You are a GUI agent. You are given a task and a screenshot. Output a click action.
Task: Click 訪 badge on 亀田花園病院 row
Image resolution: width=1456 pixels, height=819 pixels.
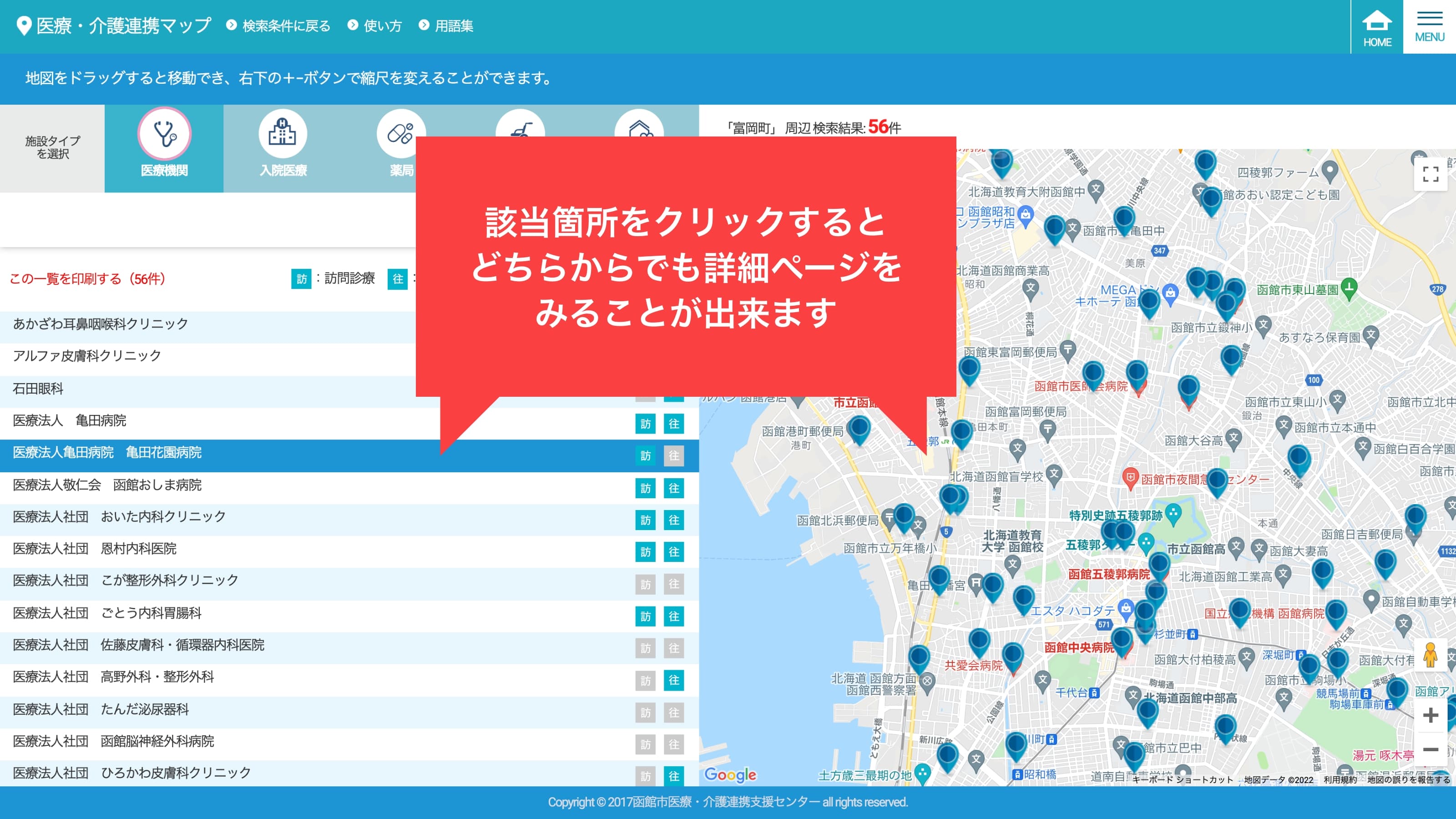click(x=646, y=455)
